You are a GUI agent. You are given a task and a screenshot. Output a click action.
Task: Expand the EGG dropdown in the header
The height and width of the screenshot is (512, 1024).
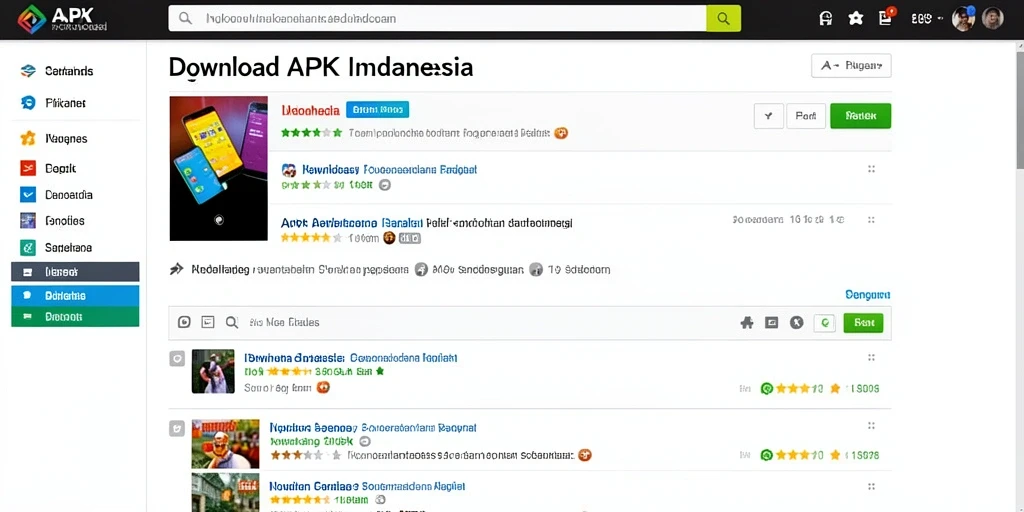point(927,19)
